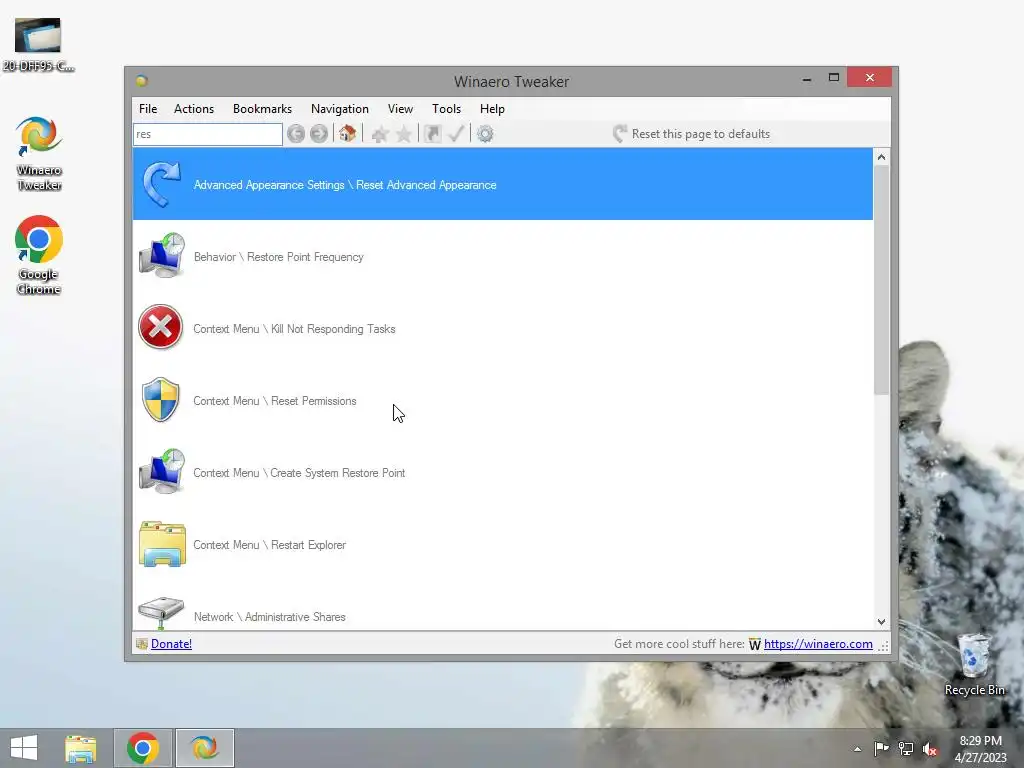The image size is (1024, 768).
Task: Click Reset this page to defaults
Action: coord(692,134)
